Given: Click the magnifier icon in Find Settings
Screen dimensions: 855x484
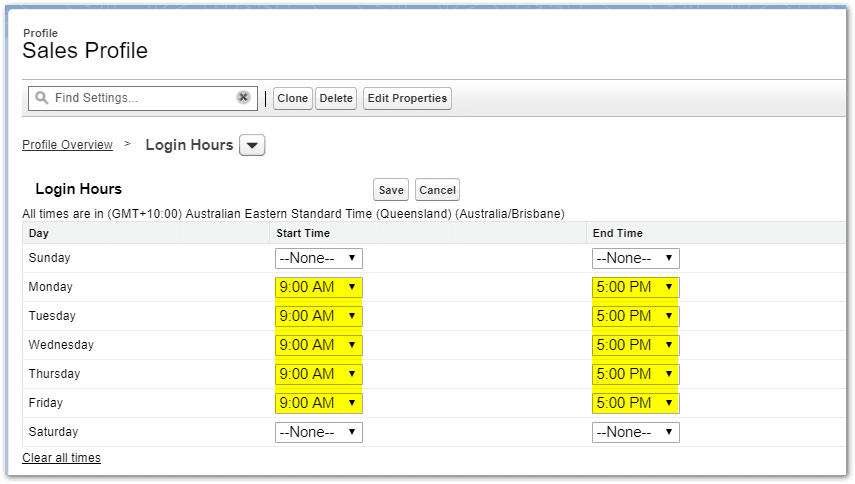Looking at the screenshot, I should coord(41,98).
